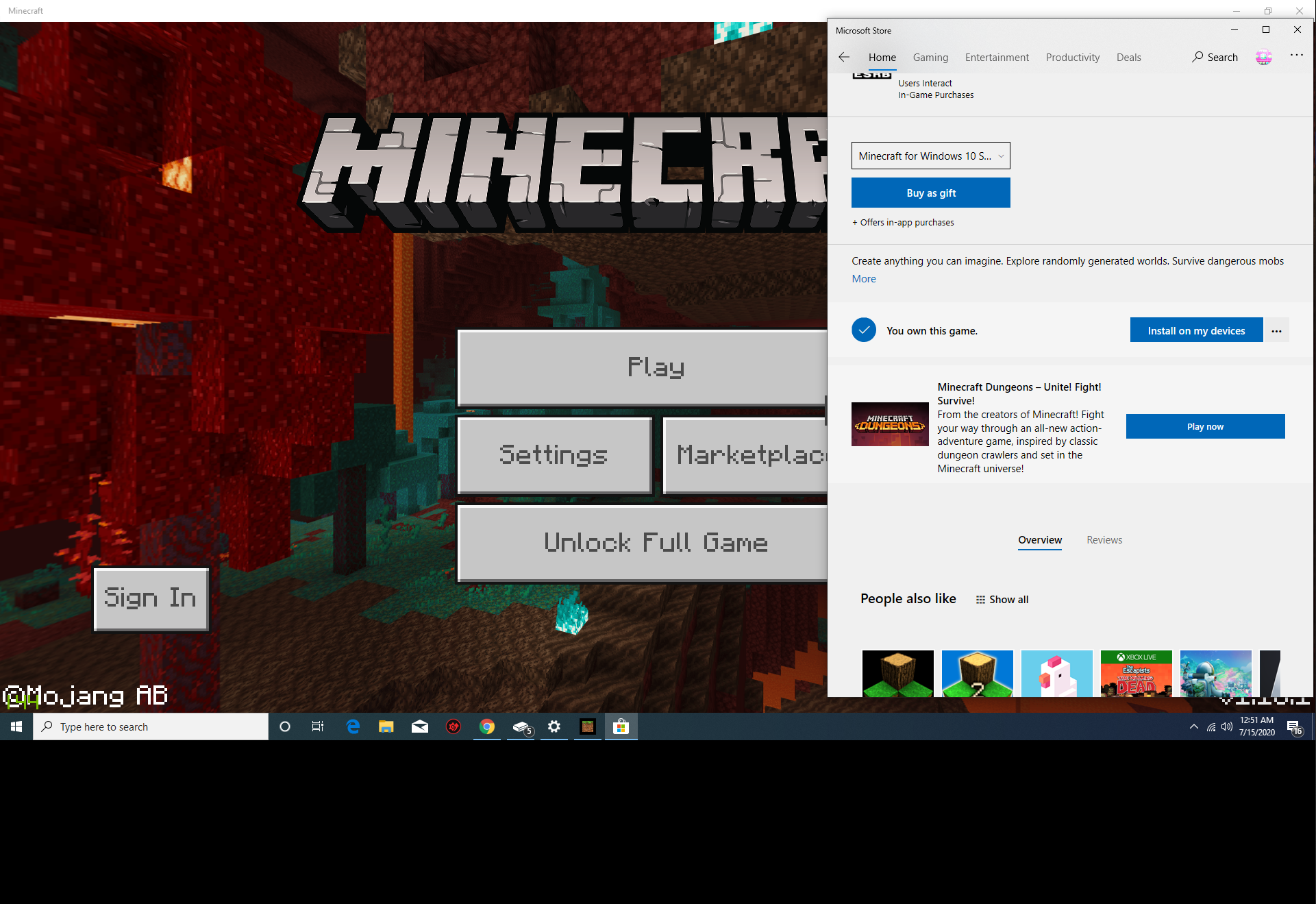
Task: Expand description with More link
Action: tap(864, 279)
